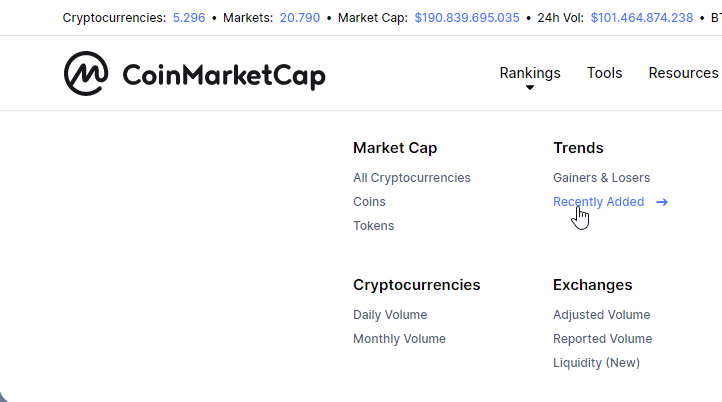Image resolution: width=722 pixels, height=402 pixels.
Task: View Monthly Volume cryptocurrencies
Action: click(399, 339)
